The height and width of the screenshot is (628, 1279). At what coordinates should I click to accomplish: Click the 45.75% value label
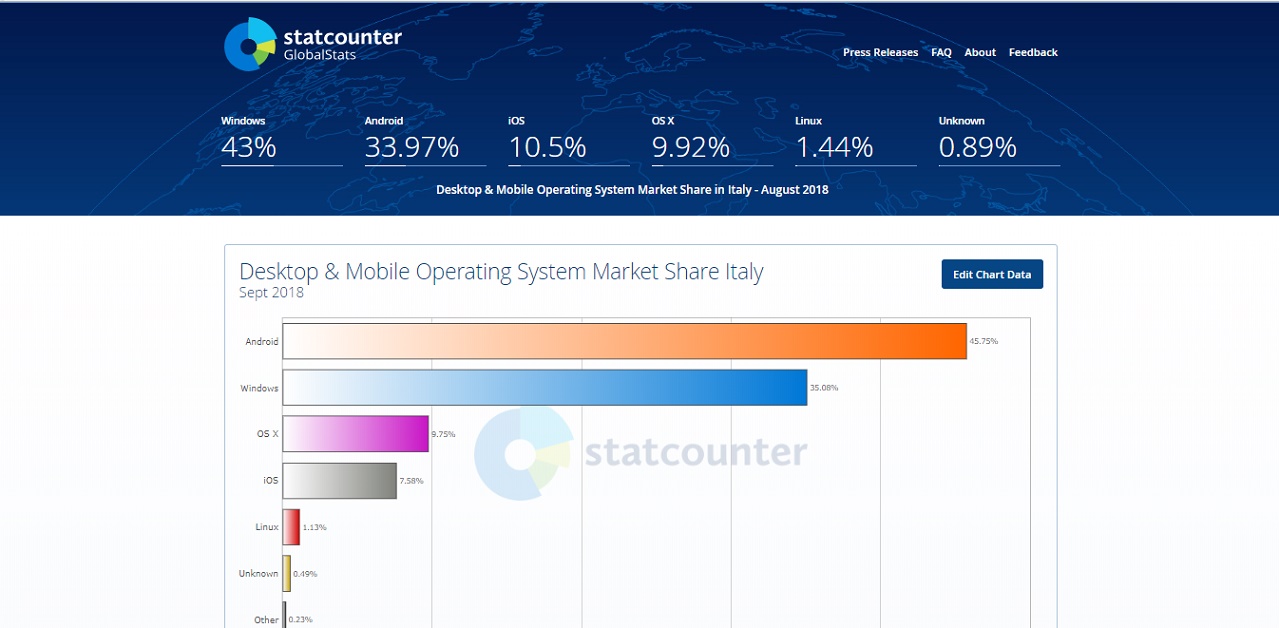tap(984, 341)
